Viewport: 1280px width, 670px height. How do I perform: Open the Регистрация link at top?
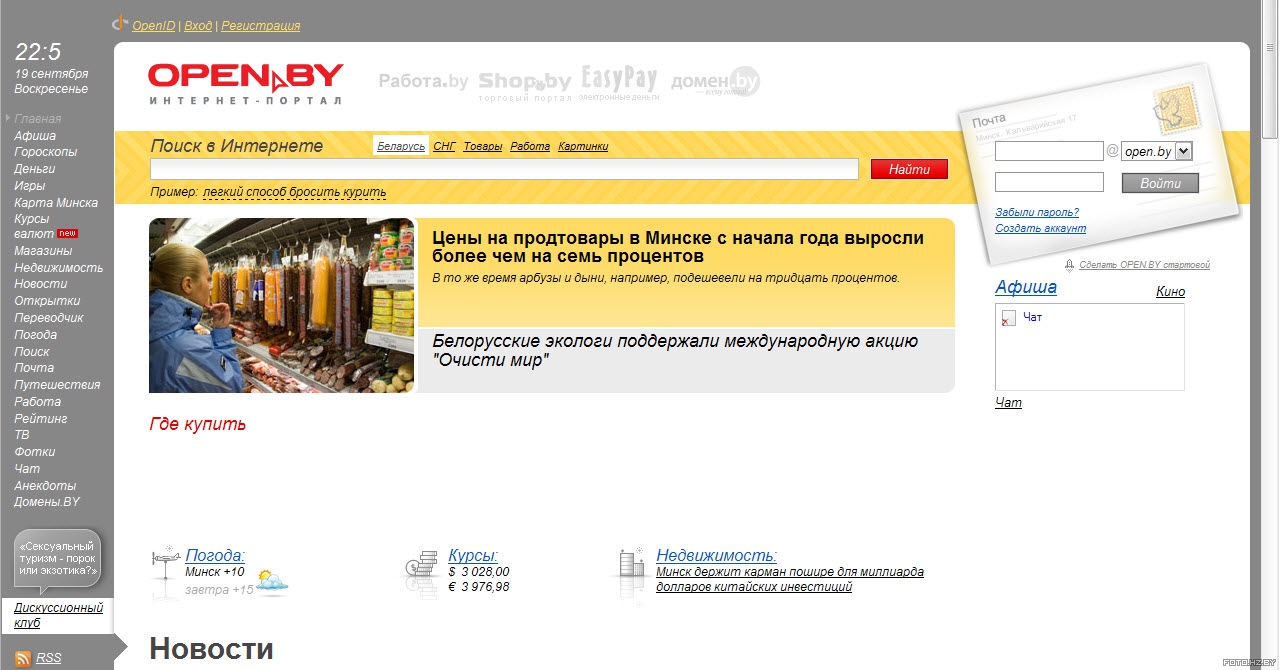point(260,26)
